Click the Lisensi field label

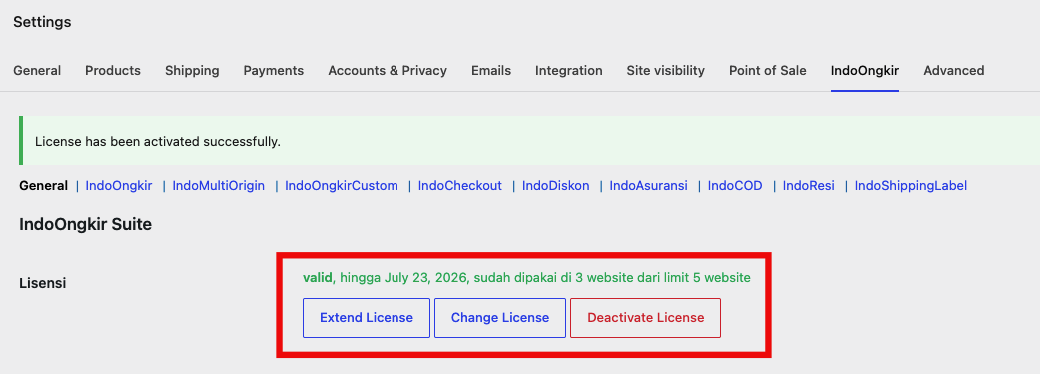[x=42, y=283]
